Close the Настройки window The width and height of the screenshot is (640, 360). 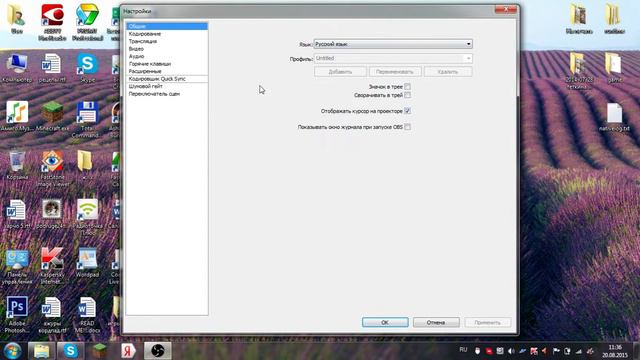click(506, 9)
